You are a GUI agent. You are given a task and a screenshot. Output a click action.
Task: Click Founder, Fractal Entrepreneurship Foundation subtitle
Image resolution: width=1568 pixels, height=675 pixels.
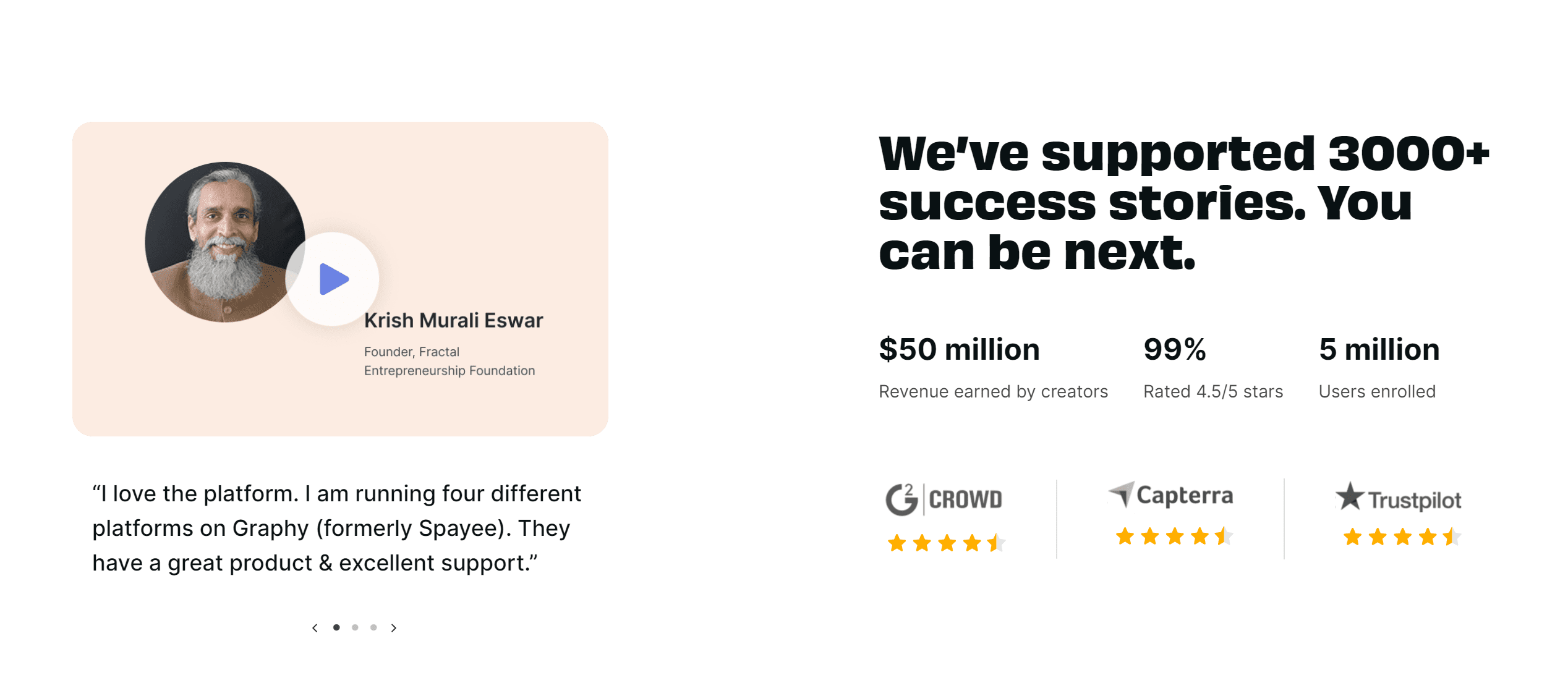[x=450, y=361]
